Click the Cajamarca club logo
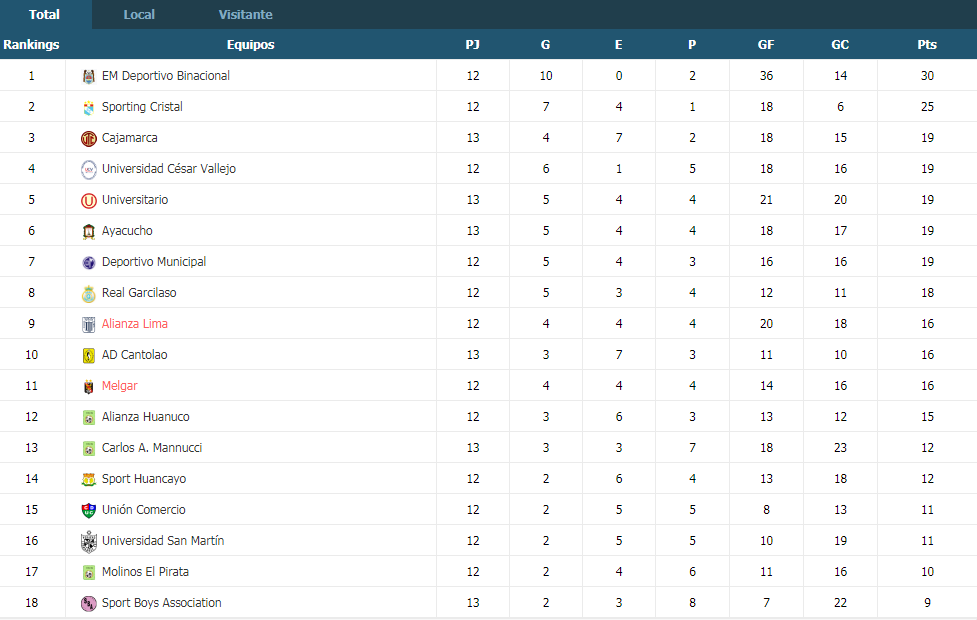977x620 pixels. click(x=88, y=138)
